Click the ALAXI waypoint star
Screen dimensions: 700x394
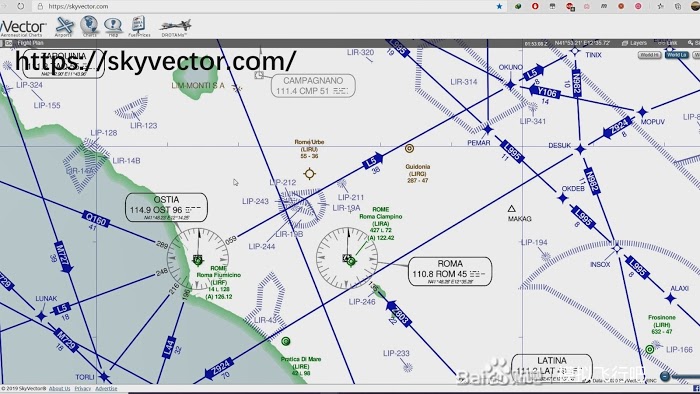pyautogui.click(x=670, y=299)
